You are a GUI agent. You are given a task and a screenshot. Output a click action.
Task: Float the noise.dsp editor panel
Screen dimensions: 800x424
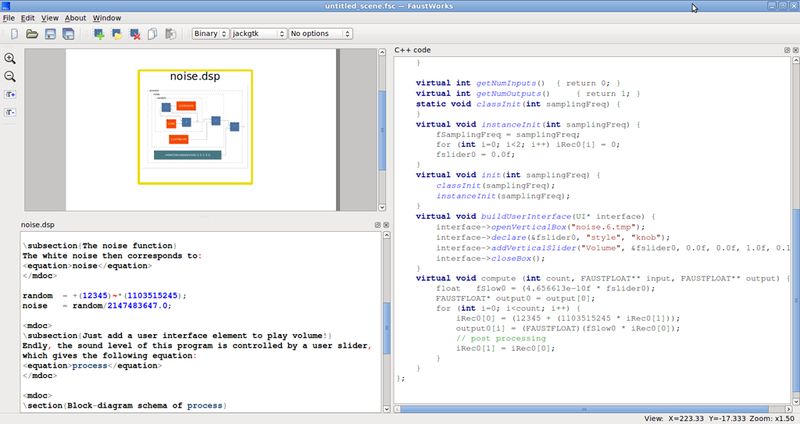pos(378,225)
